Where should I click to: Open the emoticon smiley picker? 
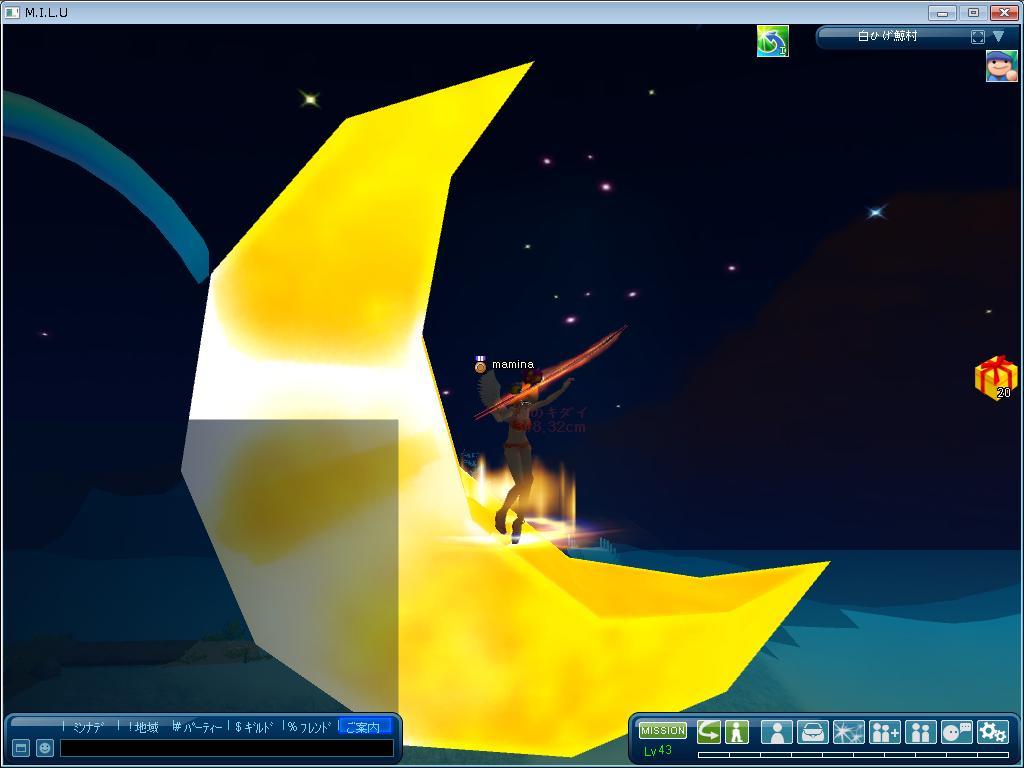(45, 748)
